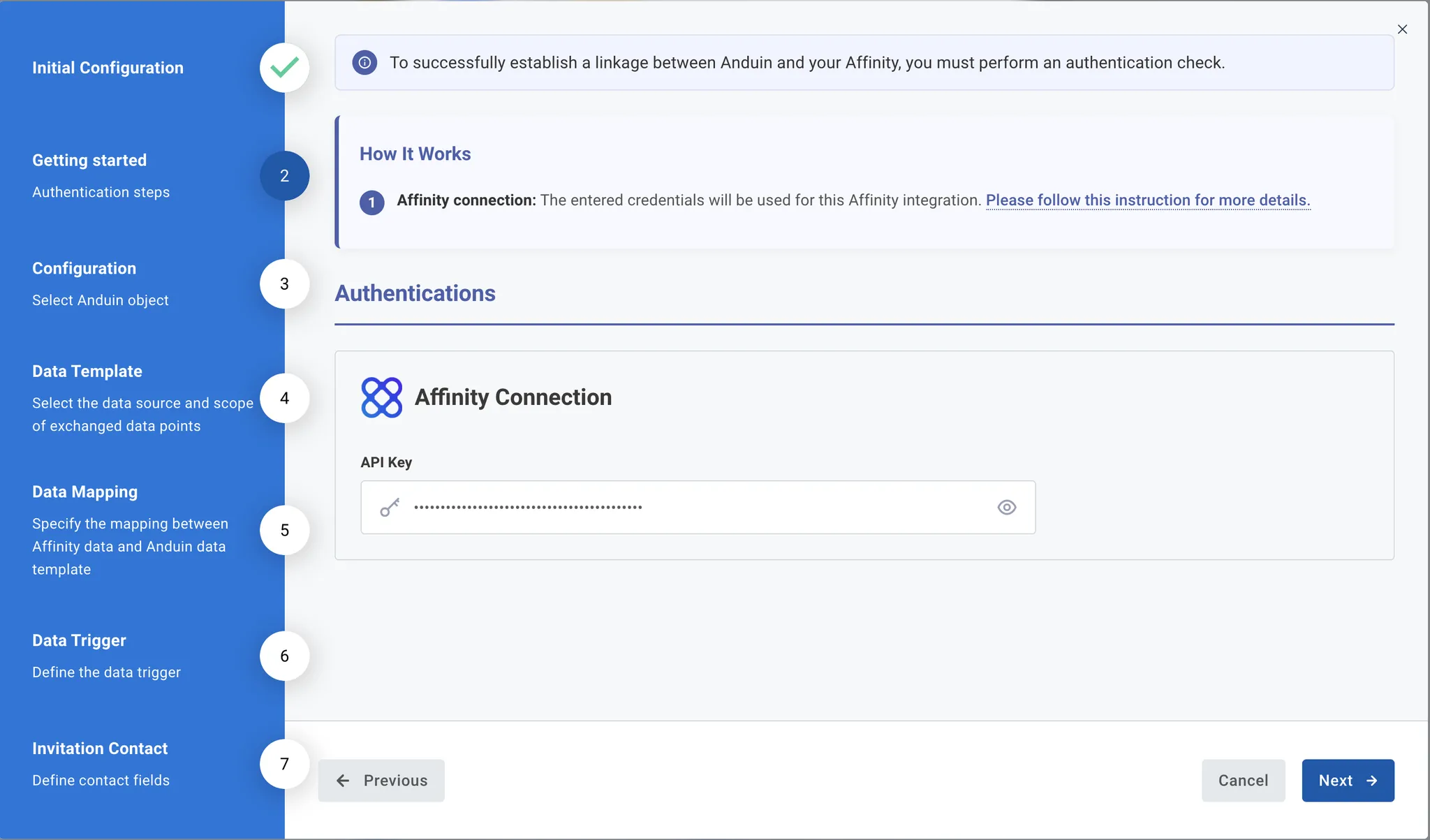This screenshot has width=1430, height=840.
Task: Click the Affinity logo icon
Action: point(381,397)
